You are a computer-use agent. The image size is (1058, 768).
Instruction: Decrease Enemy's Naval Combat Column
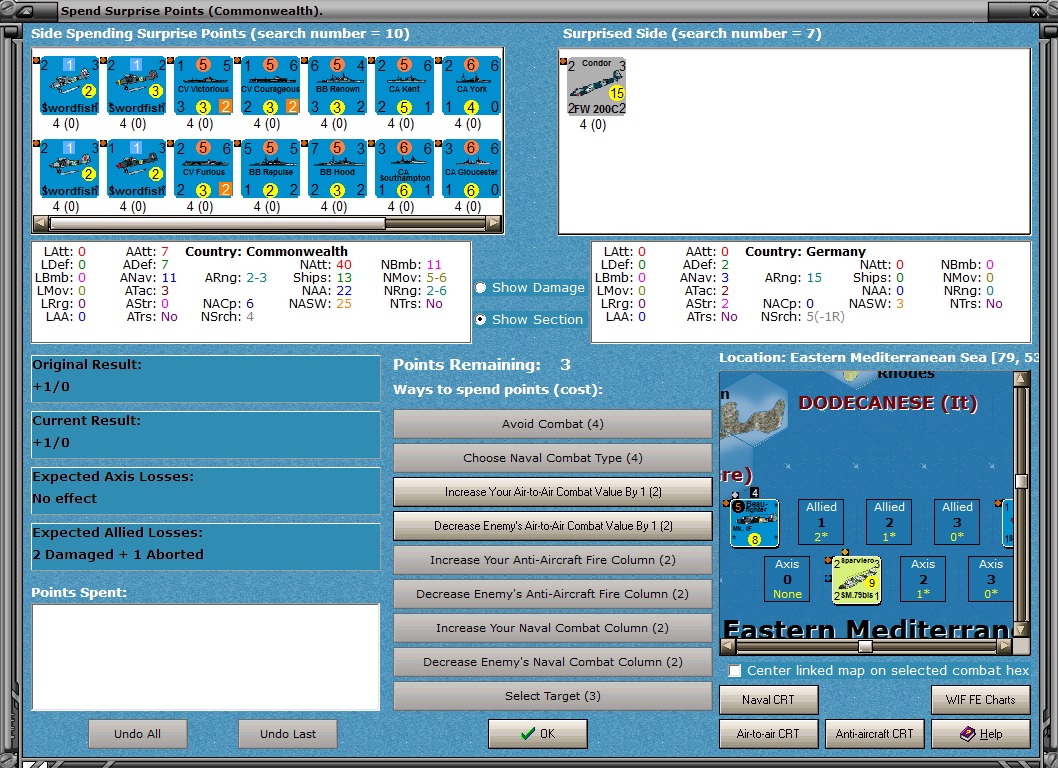[x=553, y=662]
